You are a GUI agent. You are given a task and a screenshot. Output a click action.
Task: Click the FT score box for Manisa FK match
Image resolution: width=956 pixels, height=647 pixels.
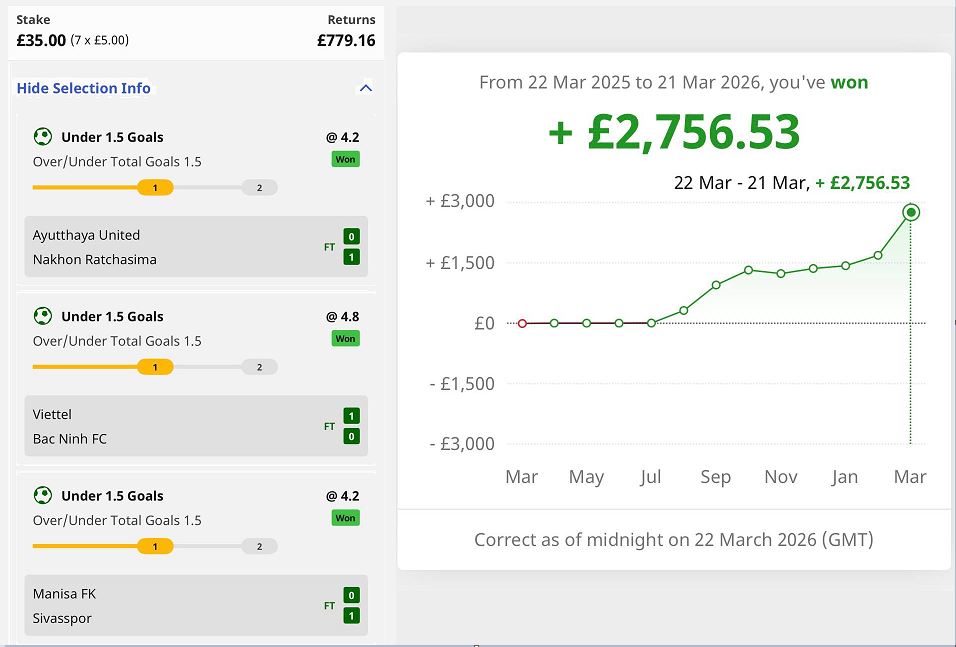pyautogui.click(x=350, y=605)
